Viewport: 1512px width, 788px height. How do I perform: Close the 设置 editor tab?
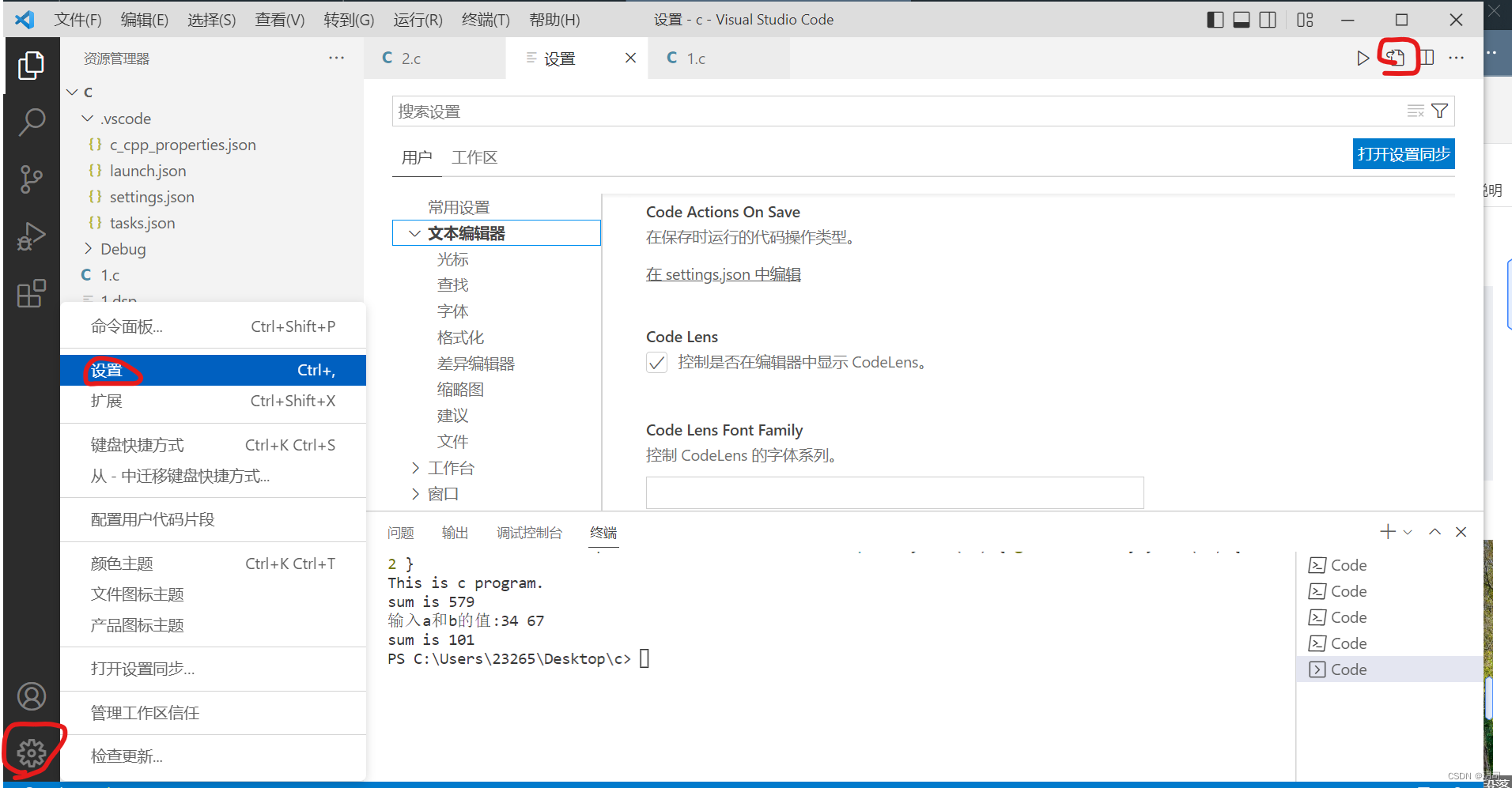coord(630,58)
